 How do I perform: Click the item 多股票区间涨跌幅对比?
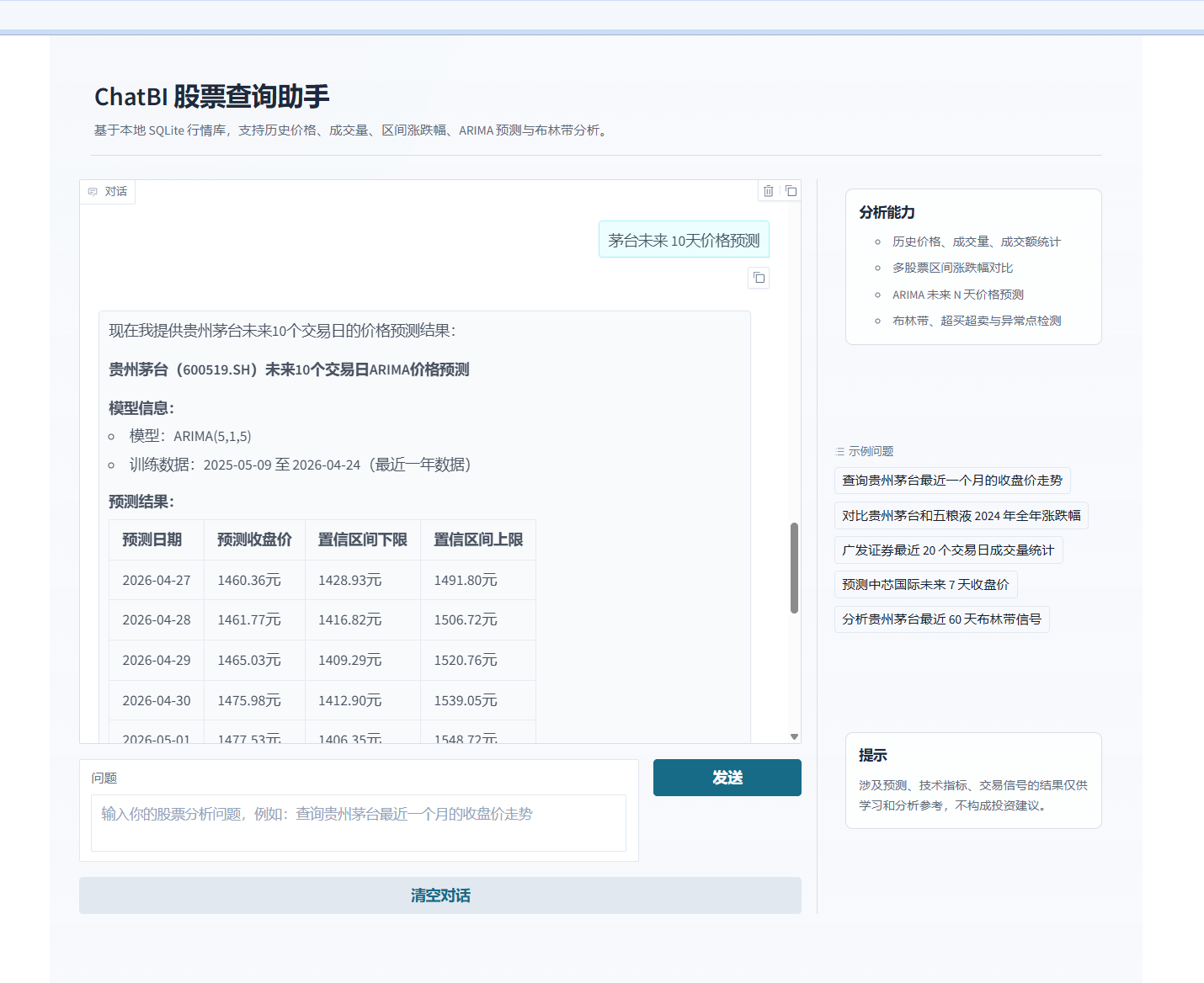(952, 268)
